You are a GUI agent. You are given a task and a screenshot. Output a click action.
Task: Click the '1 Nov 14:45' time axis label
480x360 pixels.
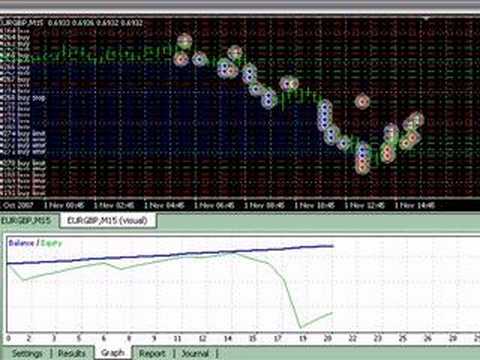pyautogui.click(x=415, y=205)
